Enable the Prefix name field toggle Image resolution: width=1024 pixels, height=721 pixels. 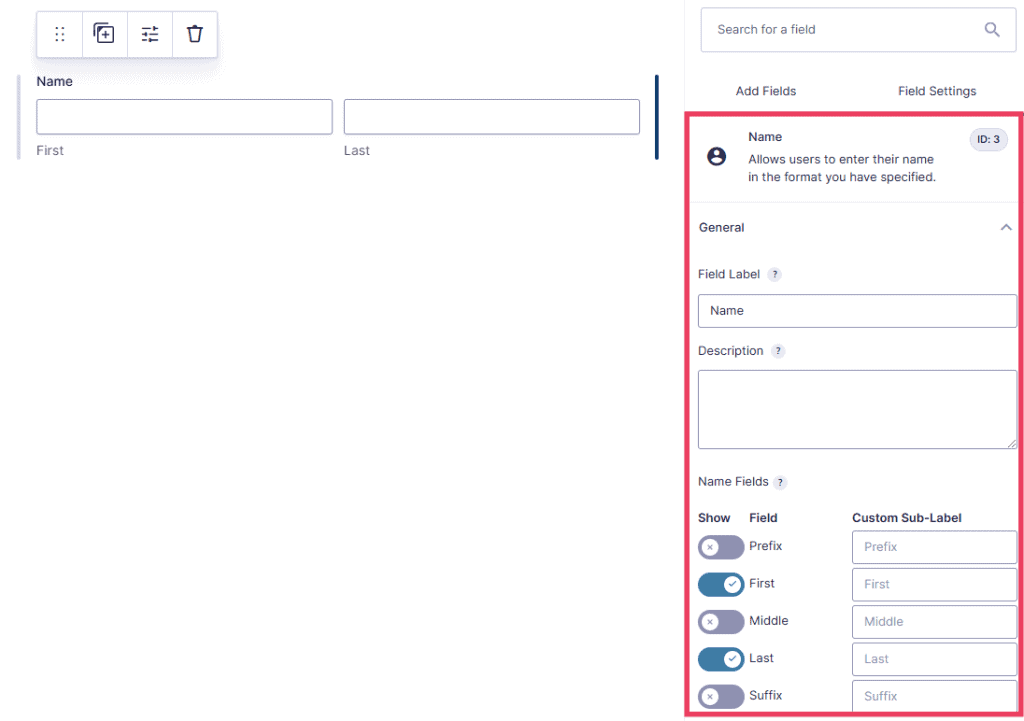click(721, 547)
